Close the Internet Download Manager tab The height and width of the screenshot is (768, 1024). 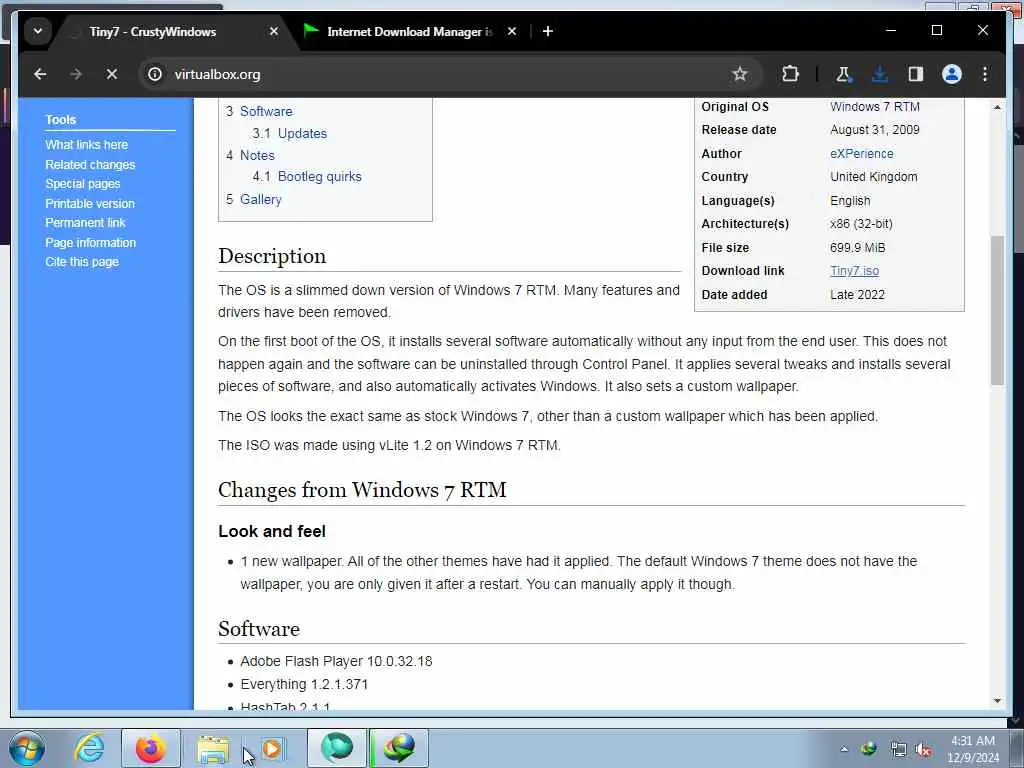(x=512, y=31)
